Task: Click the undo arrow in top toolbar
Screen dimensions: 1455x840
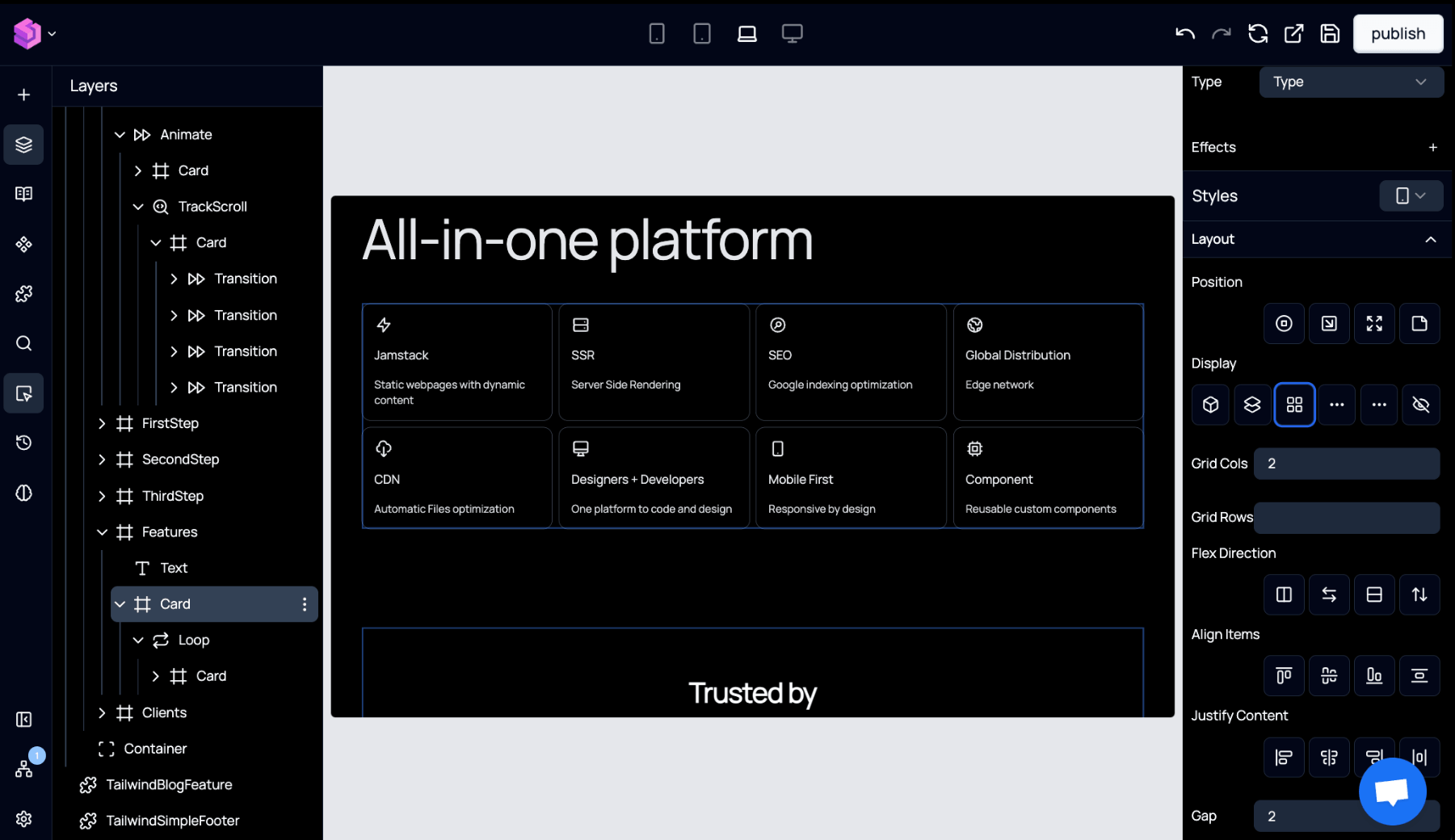Action: coord(1184,34)
